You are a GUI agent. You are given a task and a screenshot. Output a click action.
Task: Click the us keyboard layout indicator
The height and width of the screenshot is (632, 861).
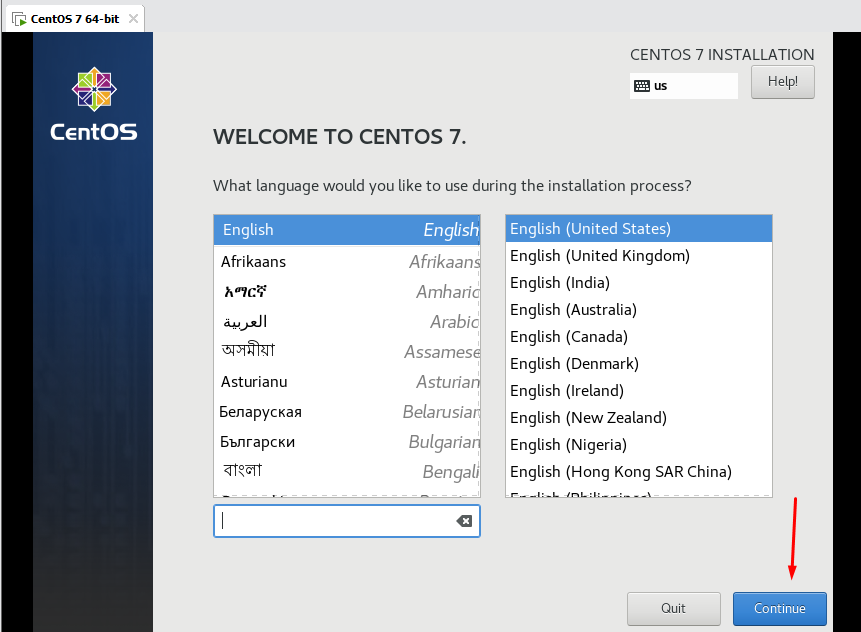pos(684,86)
